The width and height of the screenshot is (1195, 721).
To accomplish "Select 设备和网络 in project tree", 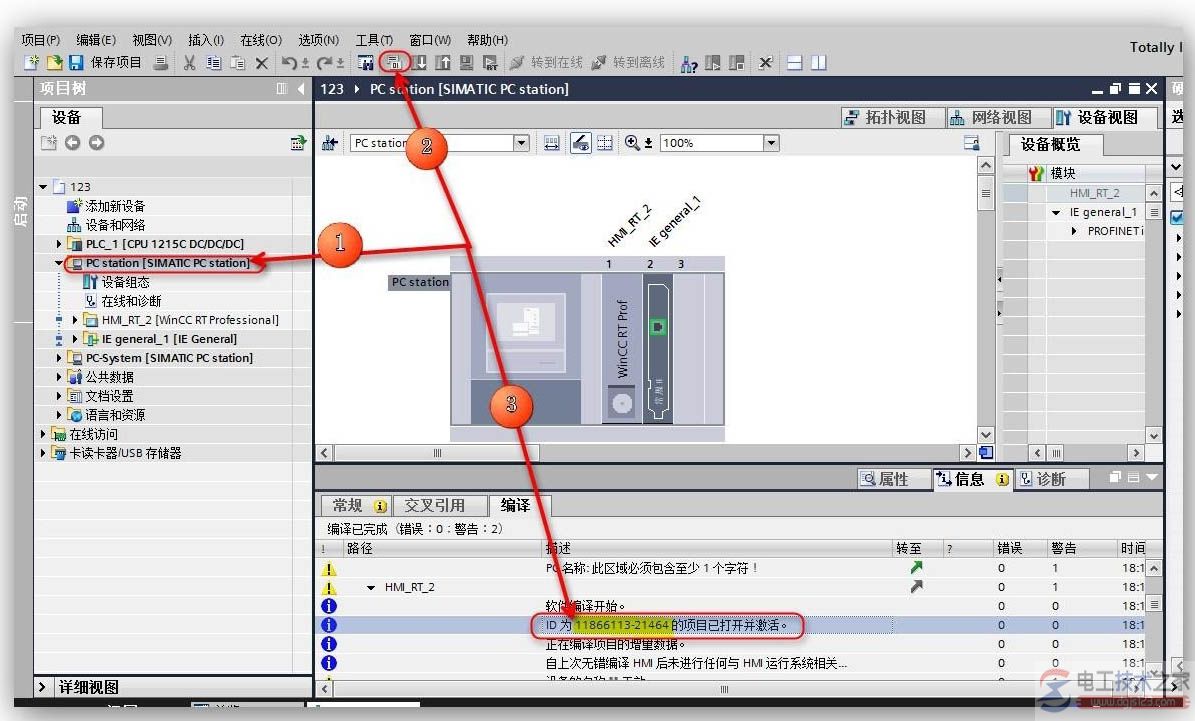I will pyautogui.click(x=106, y=225).
